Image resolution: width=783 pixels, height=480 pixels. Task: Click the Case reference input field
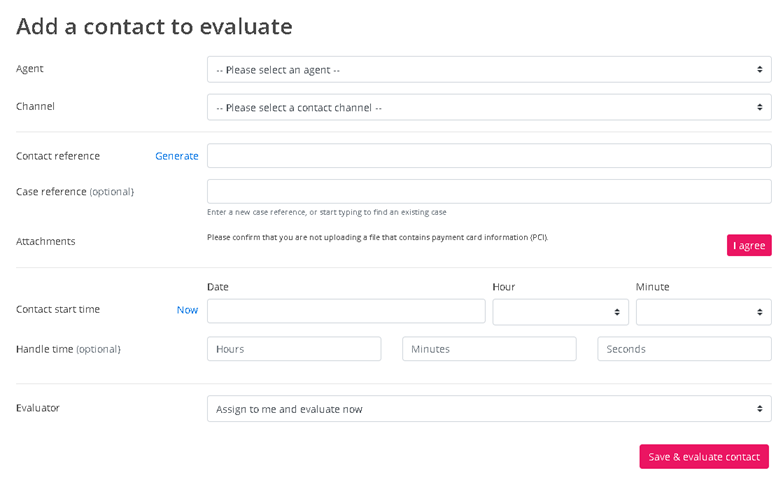pos(488,191)
